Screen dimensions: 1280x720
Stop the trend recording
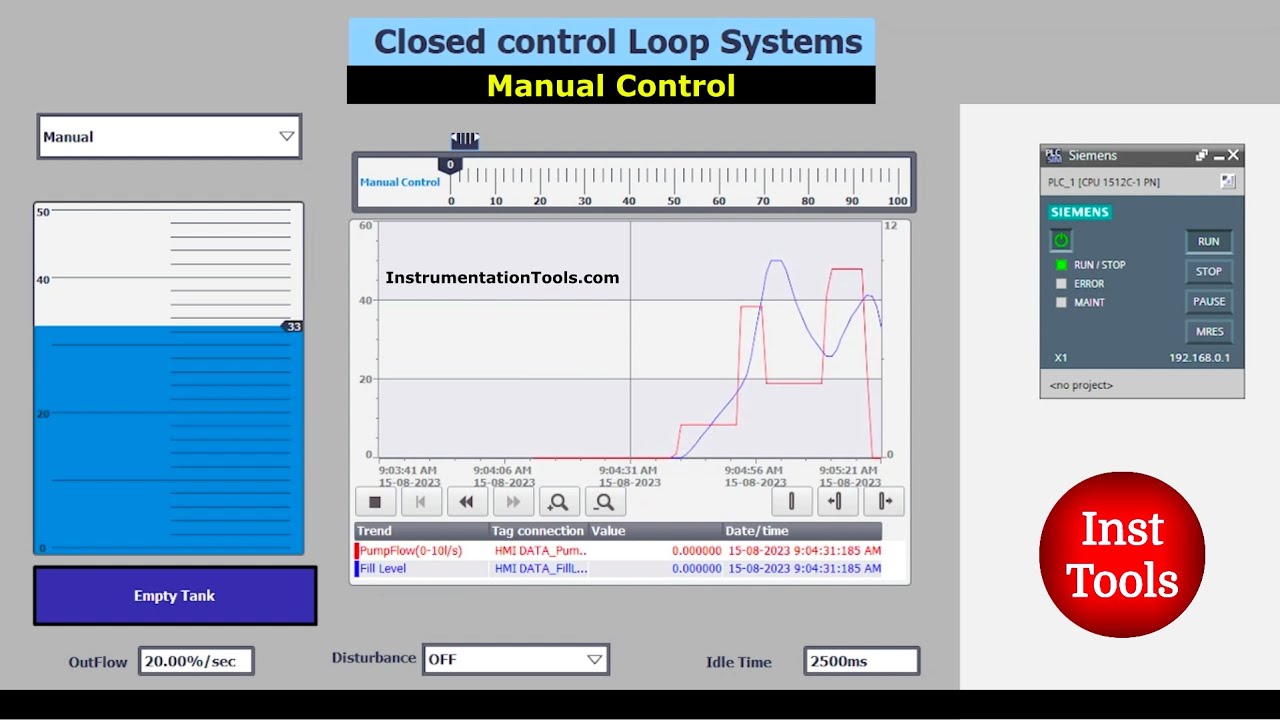375,501
